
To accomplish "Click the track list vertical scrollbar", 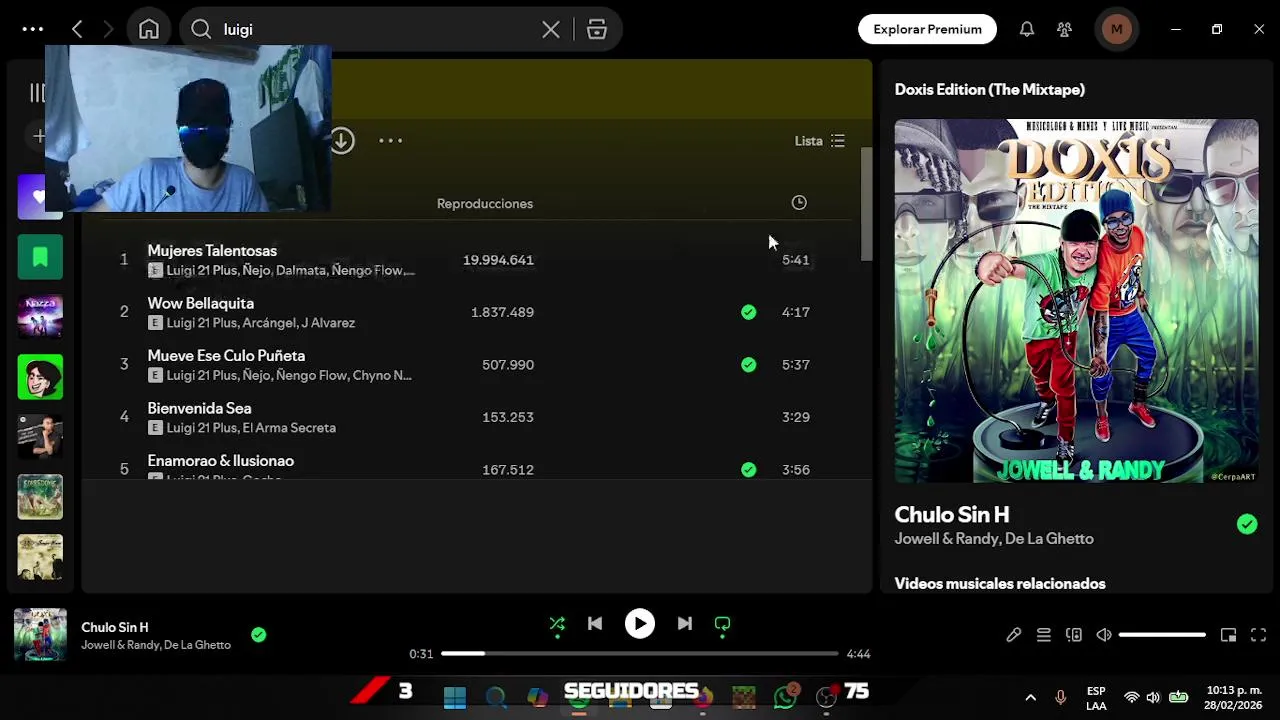I will tap(866, 205).
